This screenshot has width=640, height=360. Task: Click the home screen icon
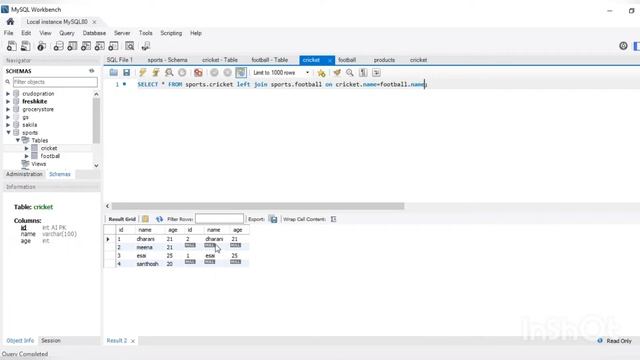pos(10,22)
